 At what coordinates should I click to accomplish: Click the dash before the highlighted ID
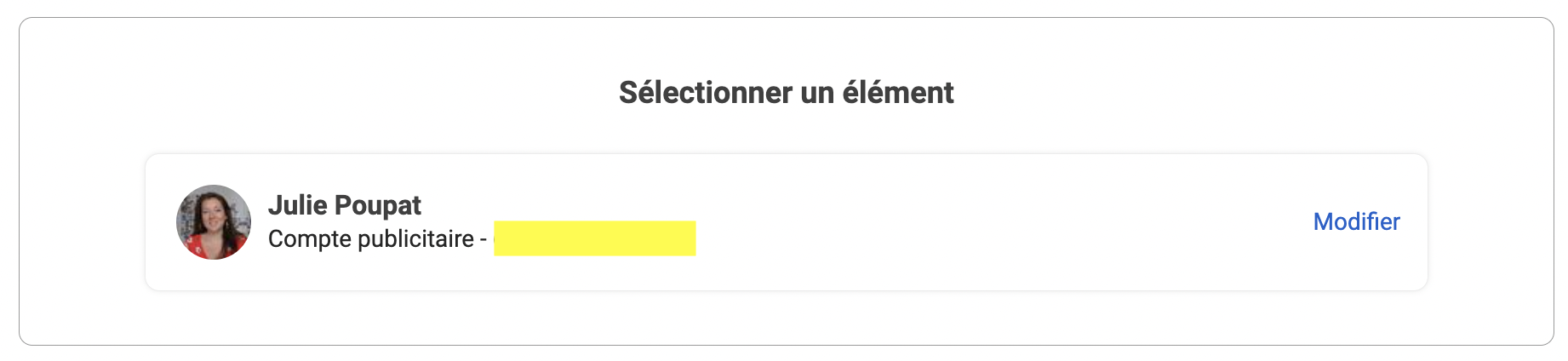tap(484, 239)
